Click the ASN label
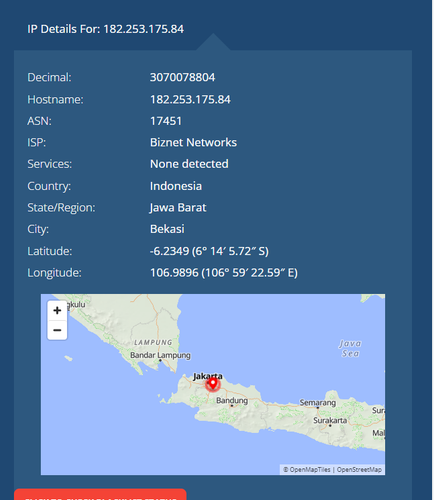Viewport: 434px width, 500px height. click(39, 121)
